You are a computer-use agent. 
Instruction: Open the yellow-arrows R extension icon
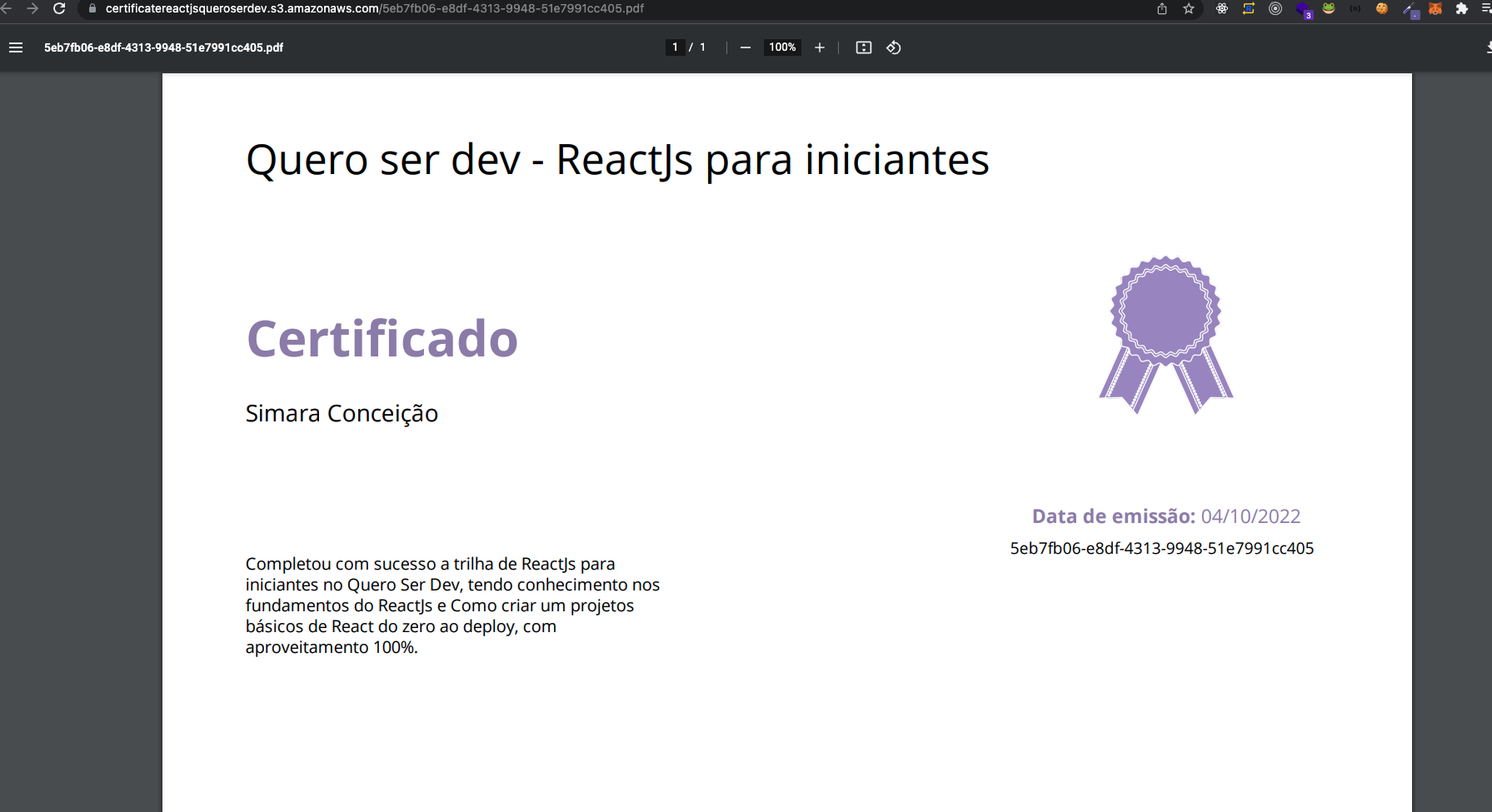pyautogui.click(x=1249, y=8)
